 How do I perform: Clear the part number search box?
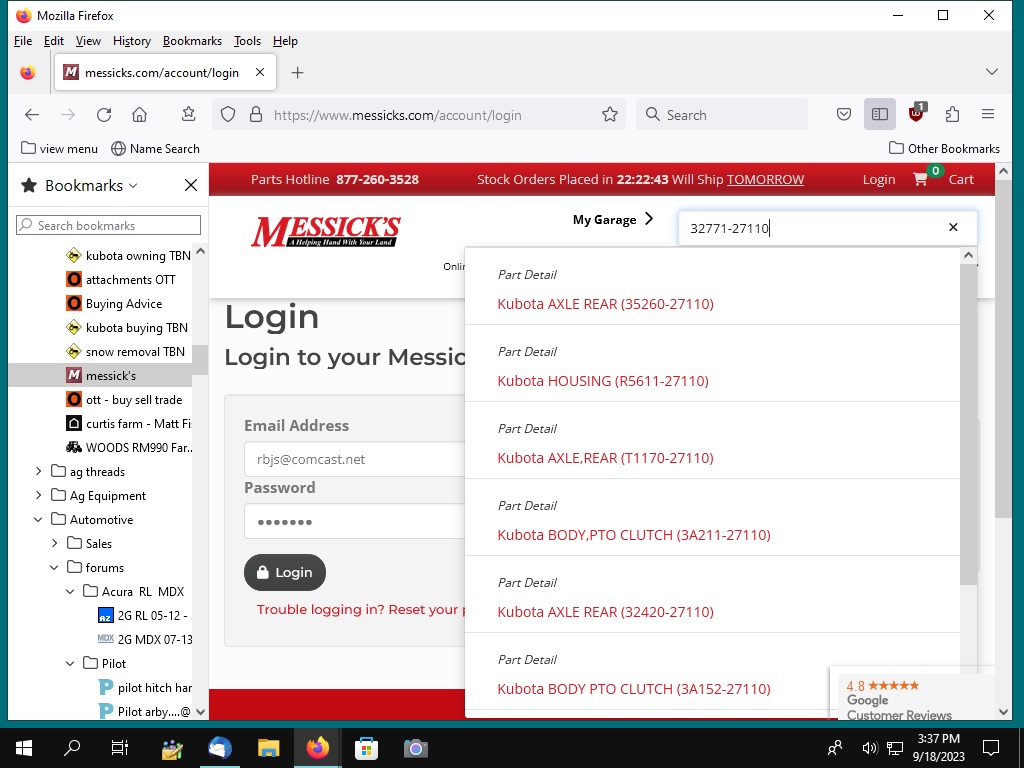pyautogui.click(x=953, y=227)
